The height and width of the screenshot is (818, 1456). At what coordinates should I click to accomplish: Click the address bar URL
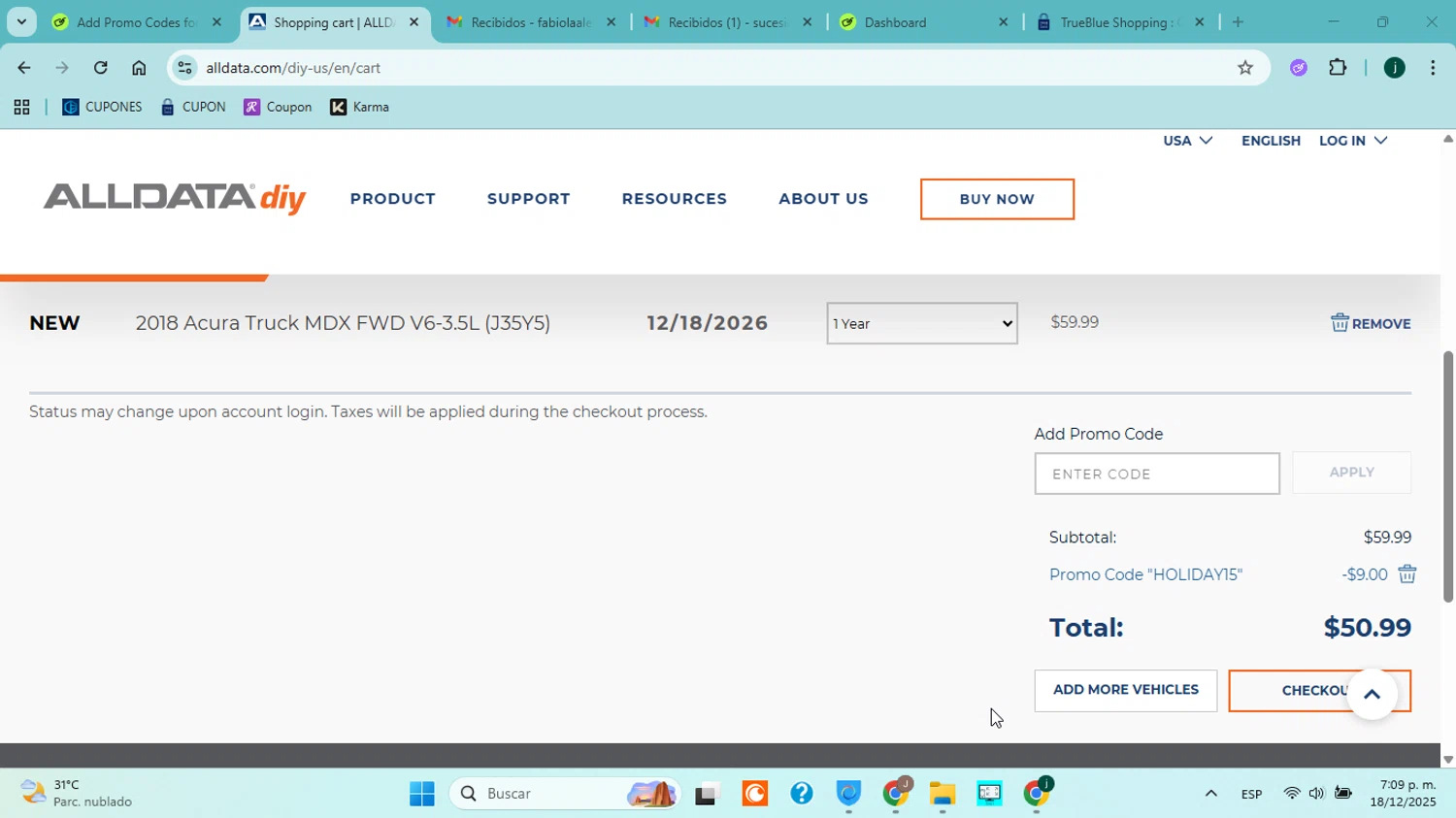[293, 68]
